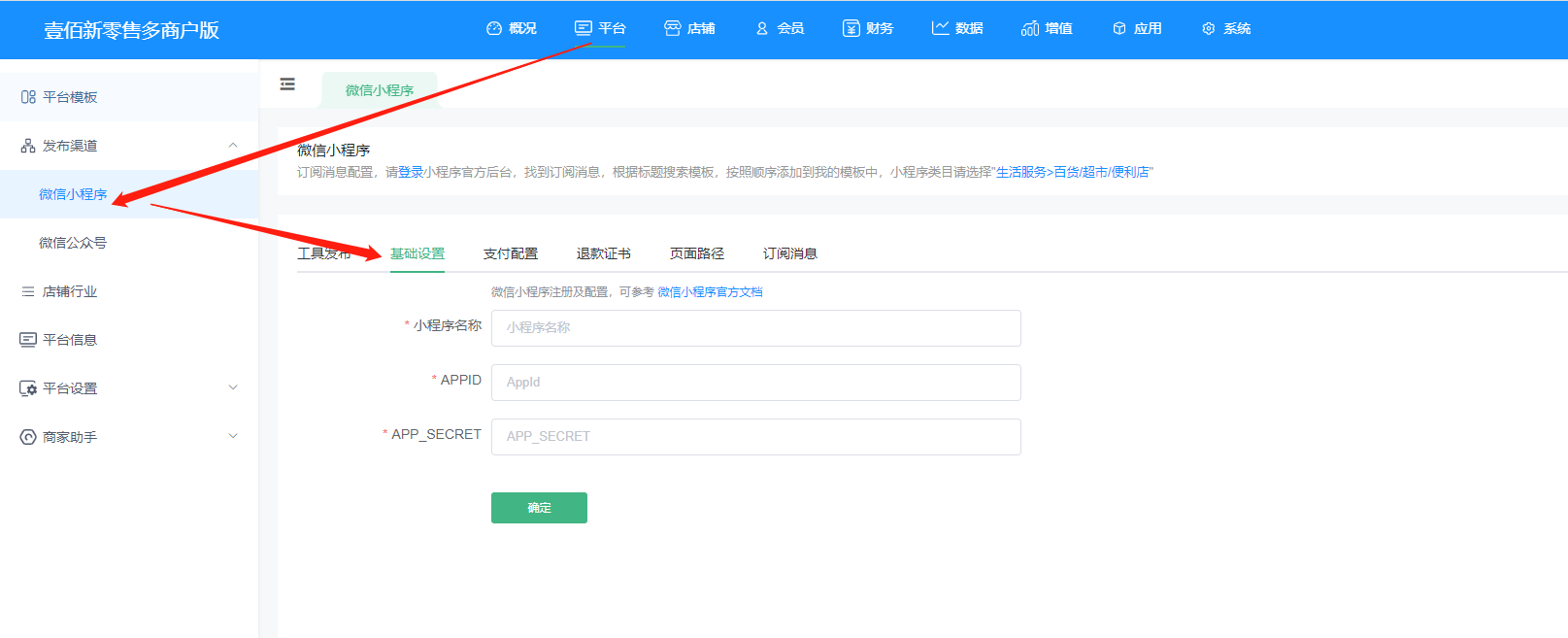Click the 店铺行业 list icon
Viewport: 1568px width, 638px height.
28,291
